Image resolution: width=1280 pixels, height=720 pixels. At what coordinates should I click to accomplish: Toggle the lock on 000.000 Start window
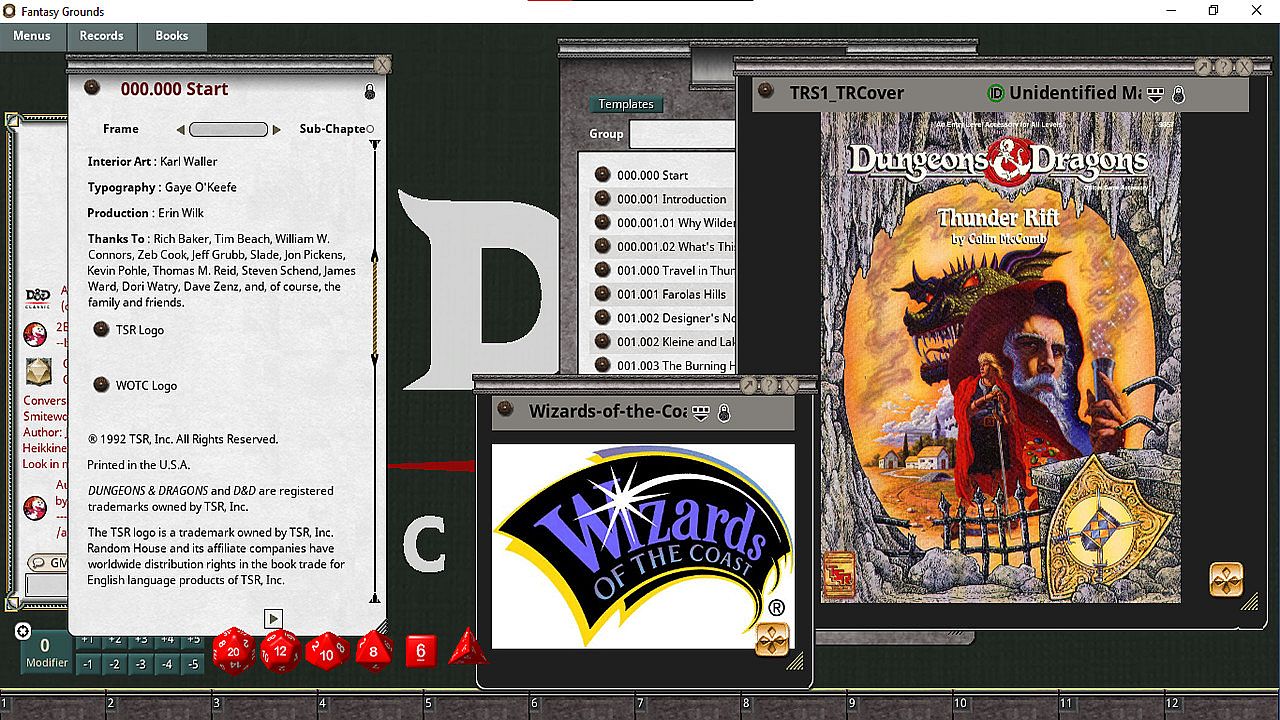click(370, 92)
